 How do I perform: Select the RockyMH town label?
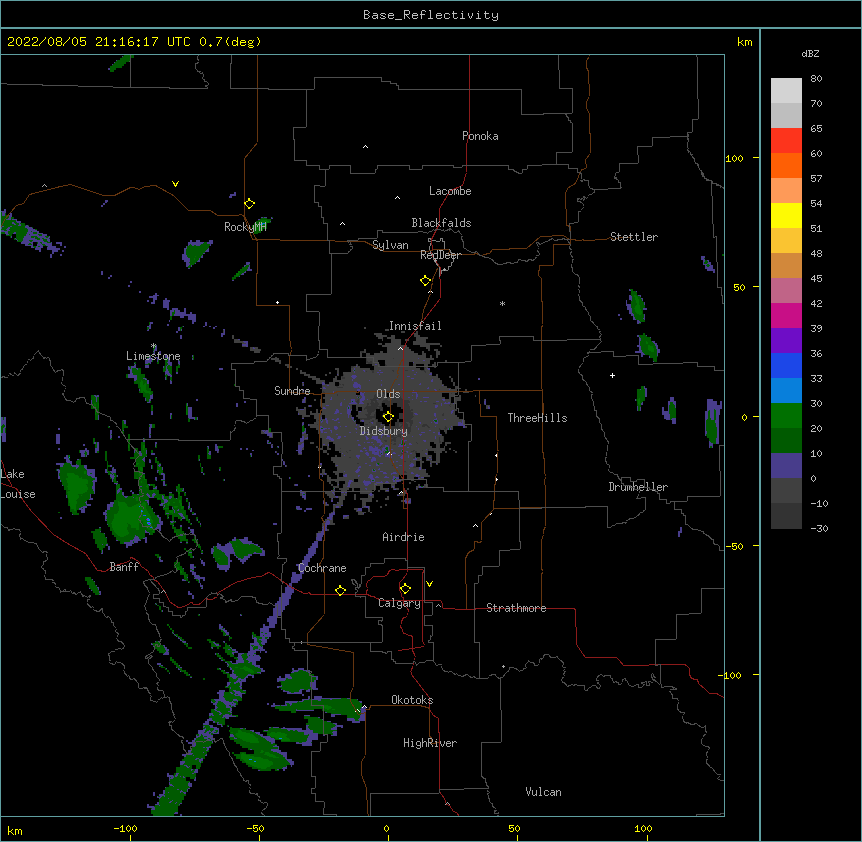pyautogui.click(x=245, y=227)
